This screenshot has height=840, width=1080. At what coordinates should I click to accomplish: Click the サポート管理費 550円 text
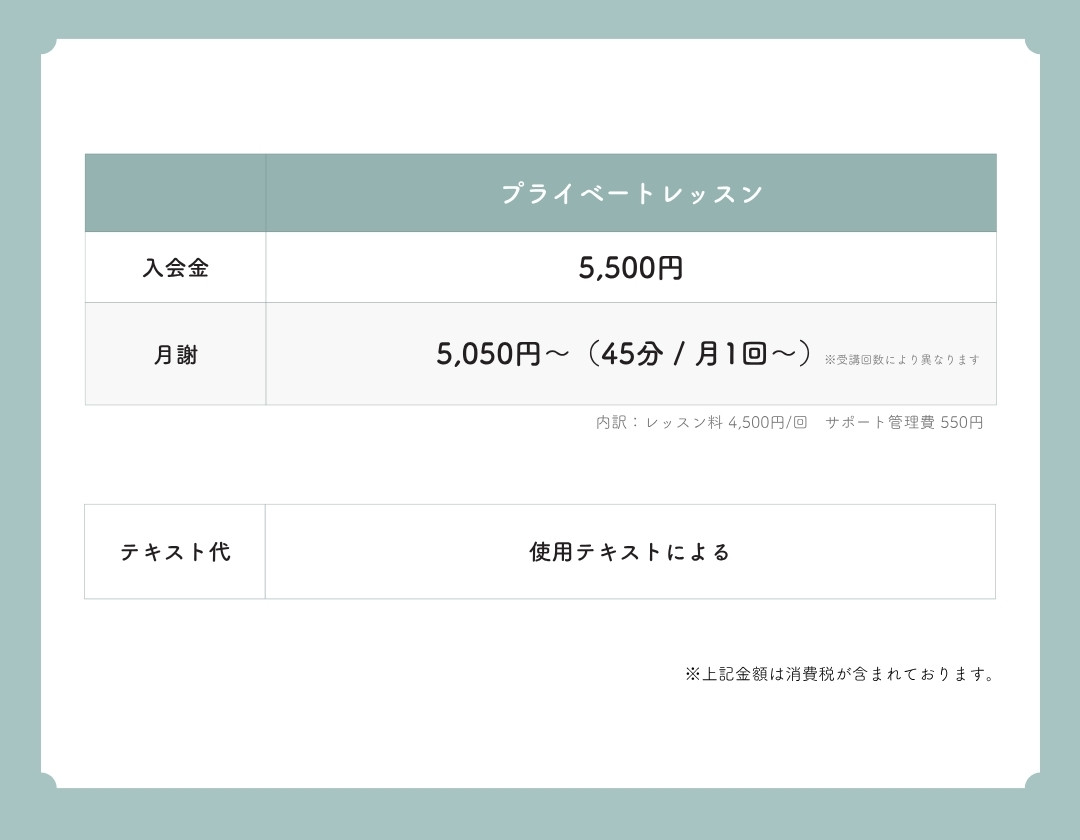(x=904, y=423)
